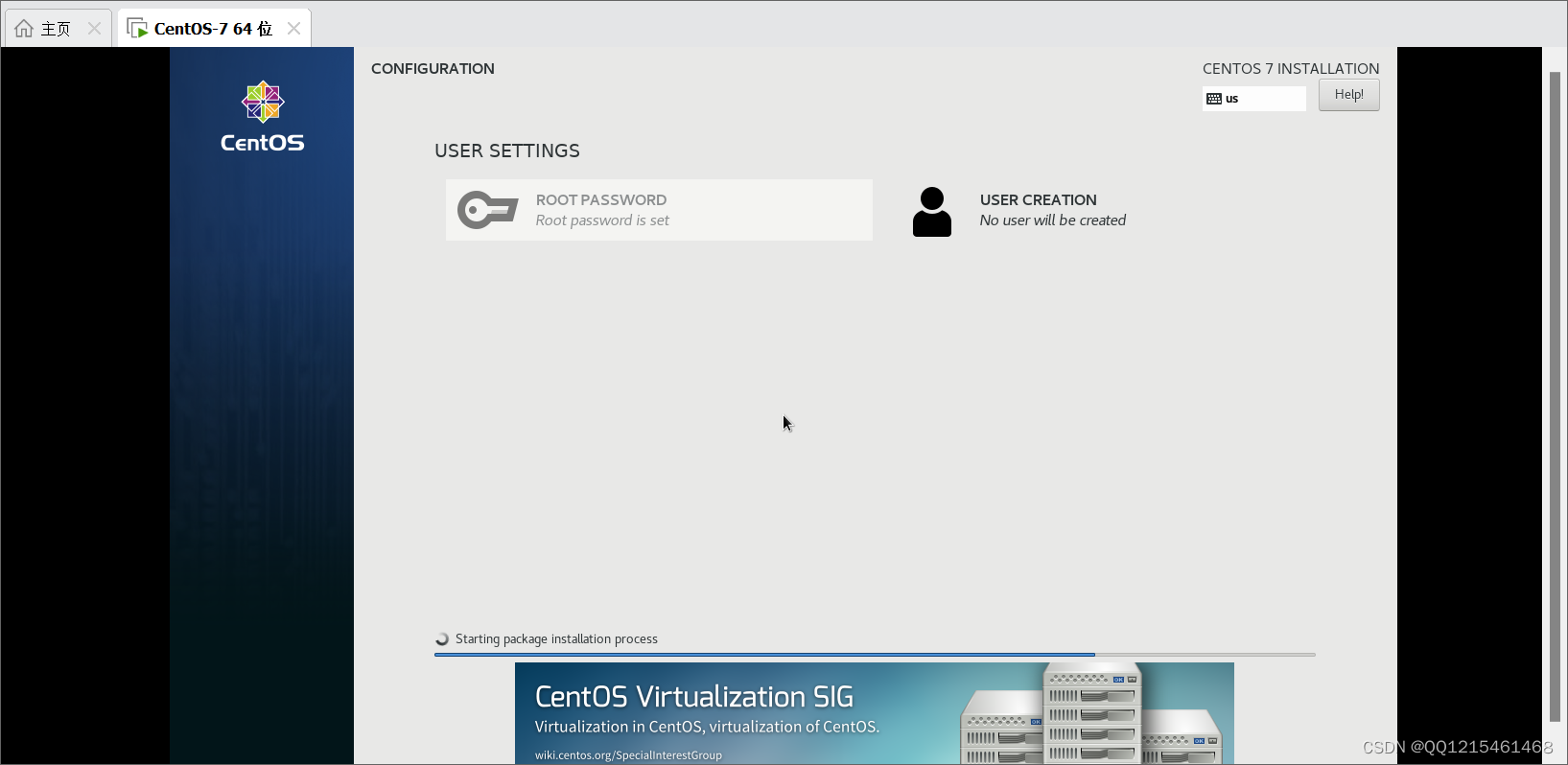Click the 'Root password is set' text
This screenshot has width=1568, height=765.
pyautogui.click(x=602, y=220)
